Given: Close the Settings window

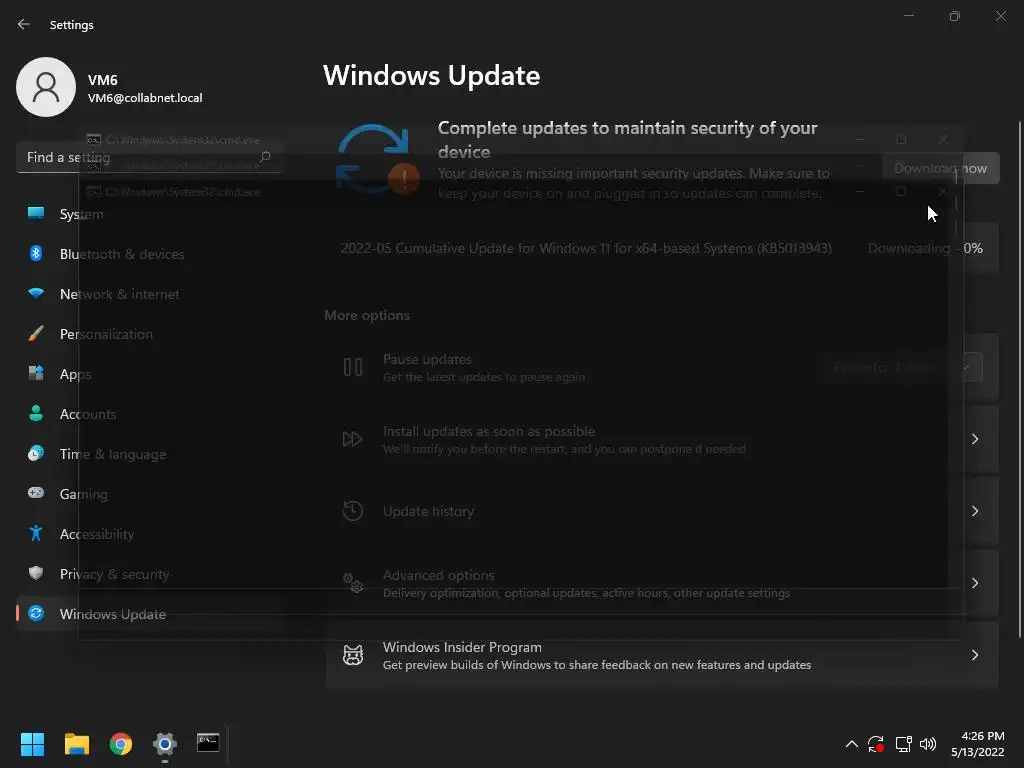Looking at the screenshot, I should pos(1000,16).
